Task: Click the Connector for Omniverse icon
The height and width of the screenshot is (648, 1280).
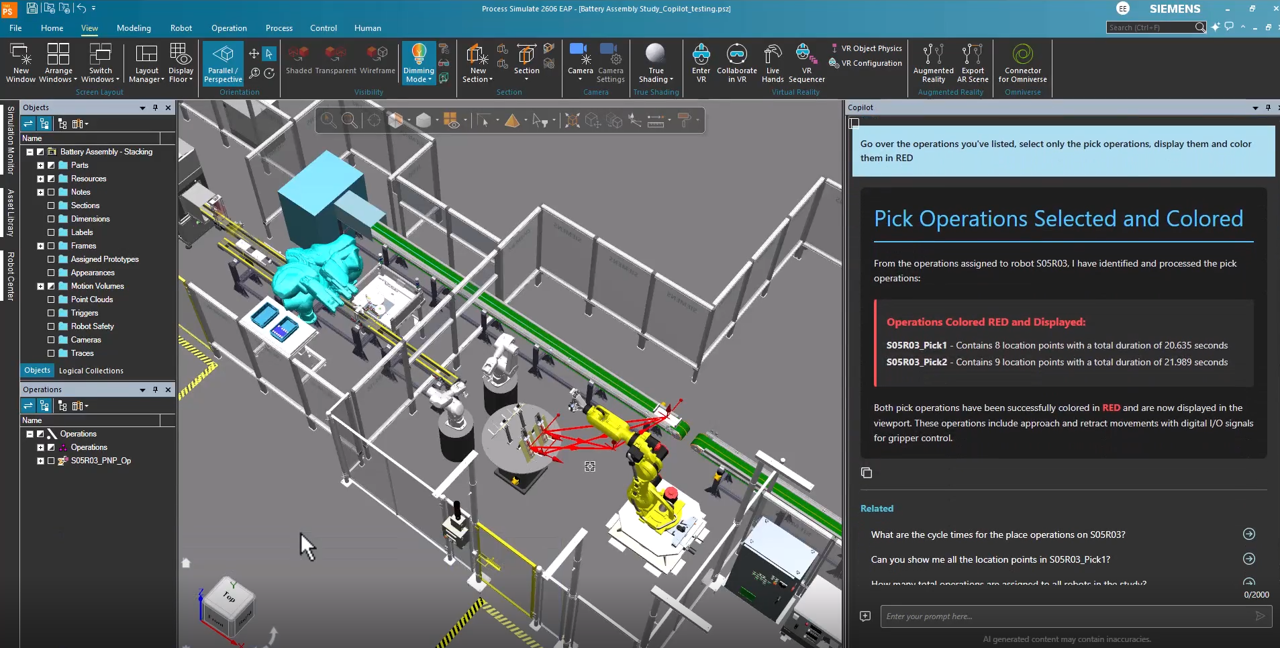Action: [1022, 63]
